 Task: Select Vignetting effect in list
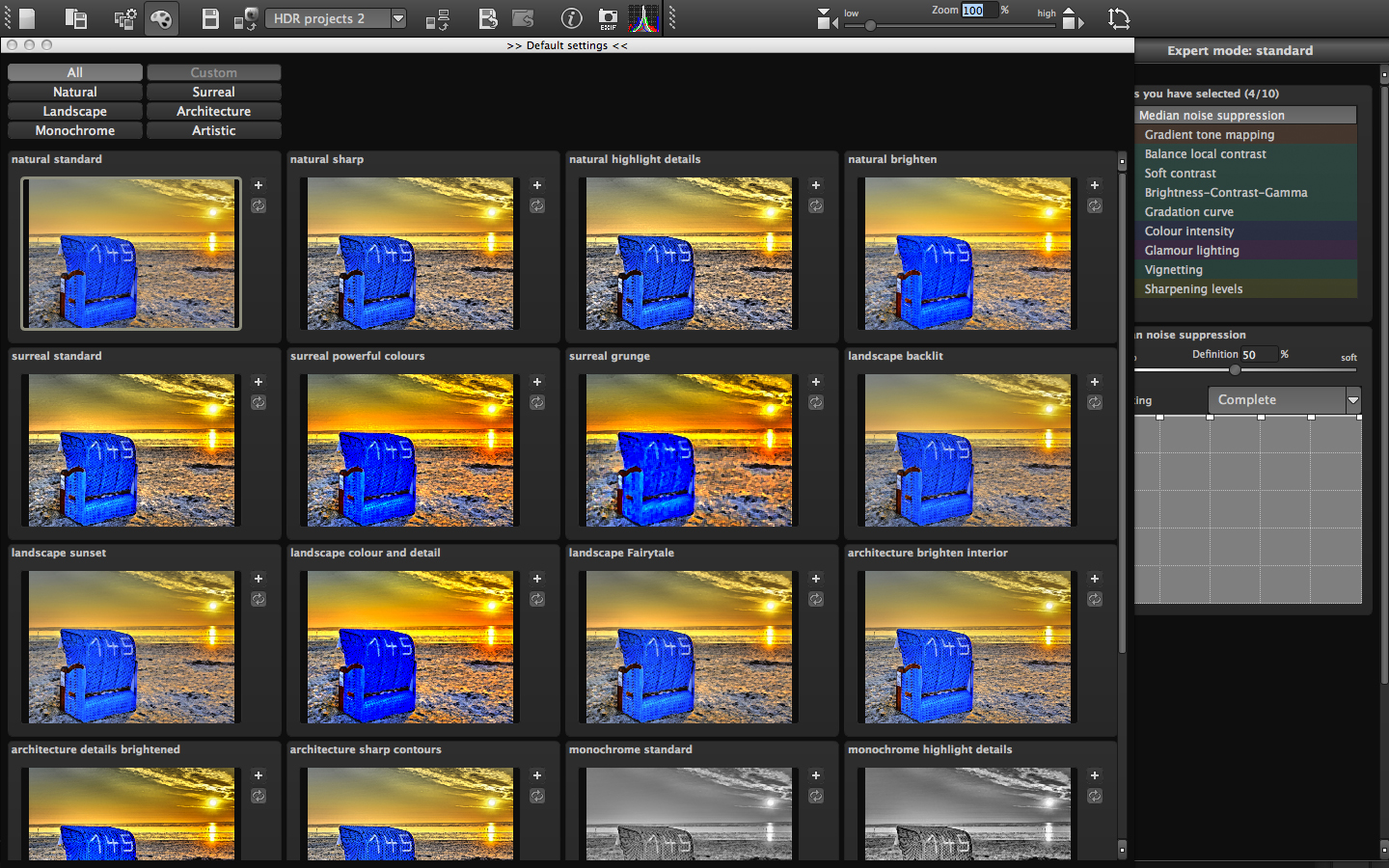tap(1245, 269)
